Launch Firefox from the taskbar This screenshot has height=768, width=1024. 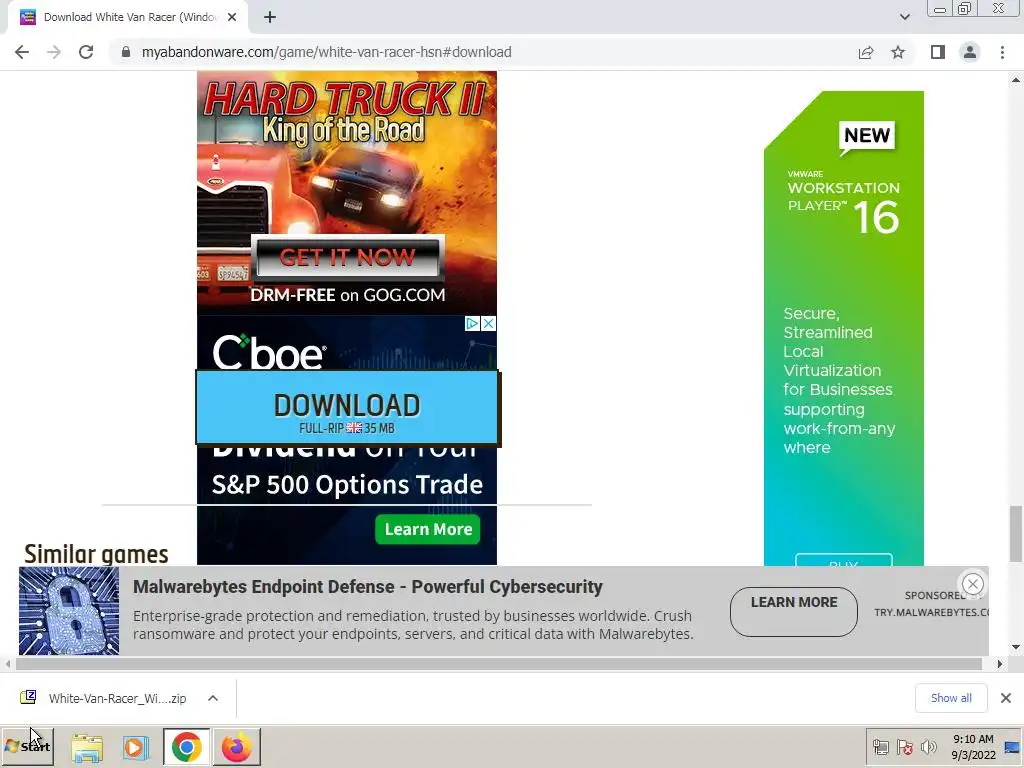click(x=236, y=747)
